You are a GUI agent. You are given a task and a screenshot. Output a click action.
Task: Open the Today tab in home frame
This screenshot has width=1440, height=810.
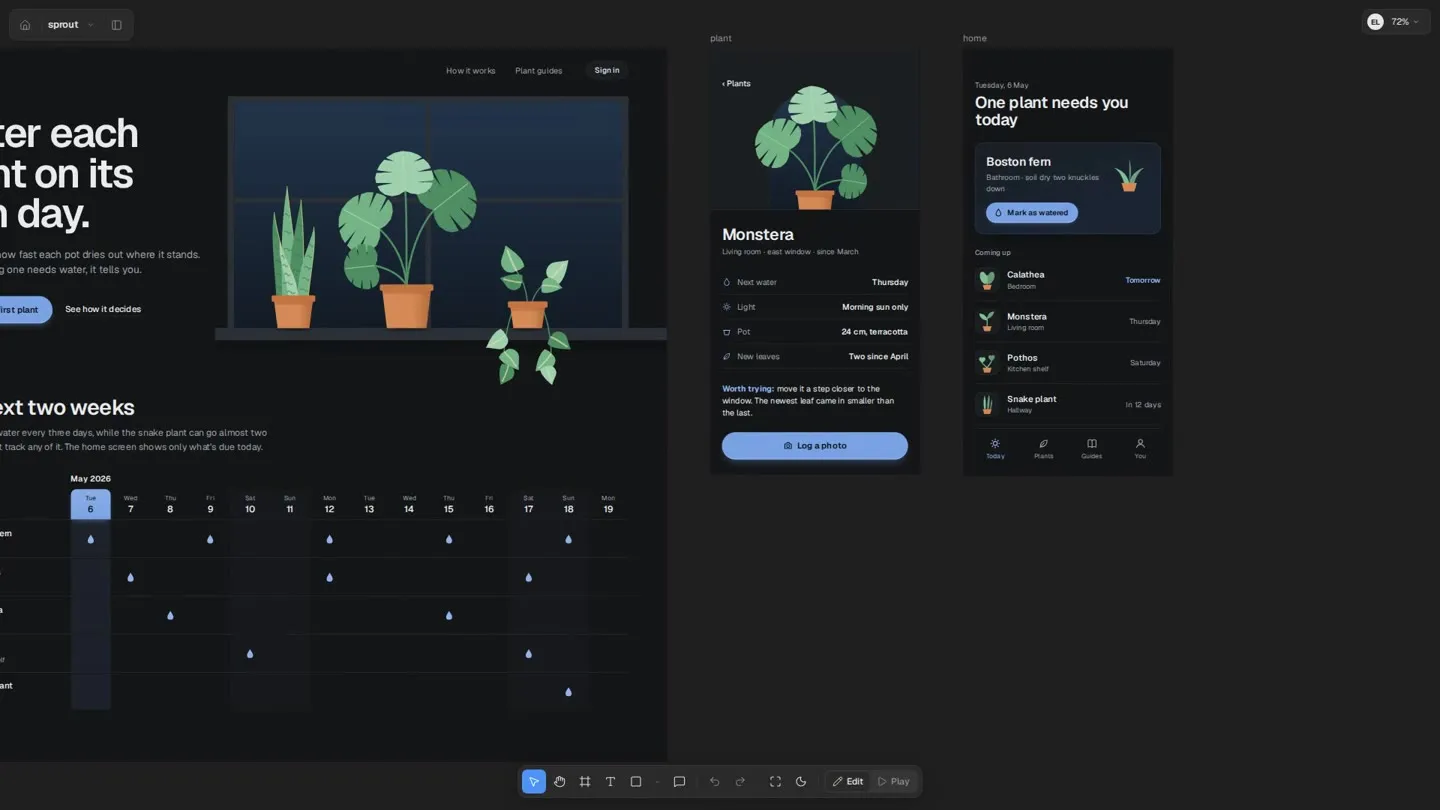click(x=995, y=449)
